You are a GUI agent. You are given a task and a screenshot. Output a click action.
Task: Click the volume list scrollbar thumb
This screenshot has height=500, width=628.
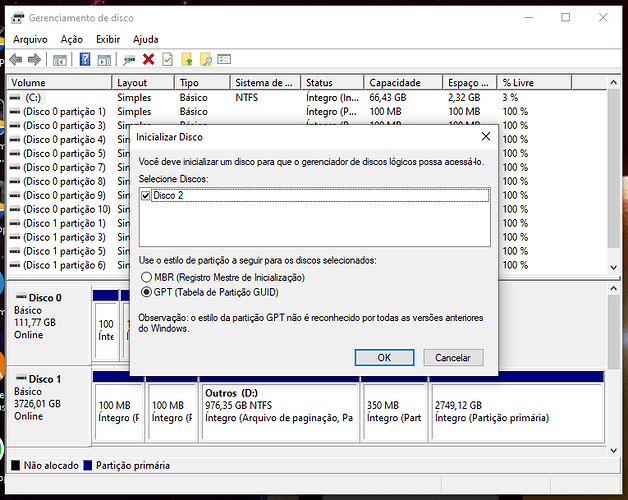click(614, 168)
